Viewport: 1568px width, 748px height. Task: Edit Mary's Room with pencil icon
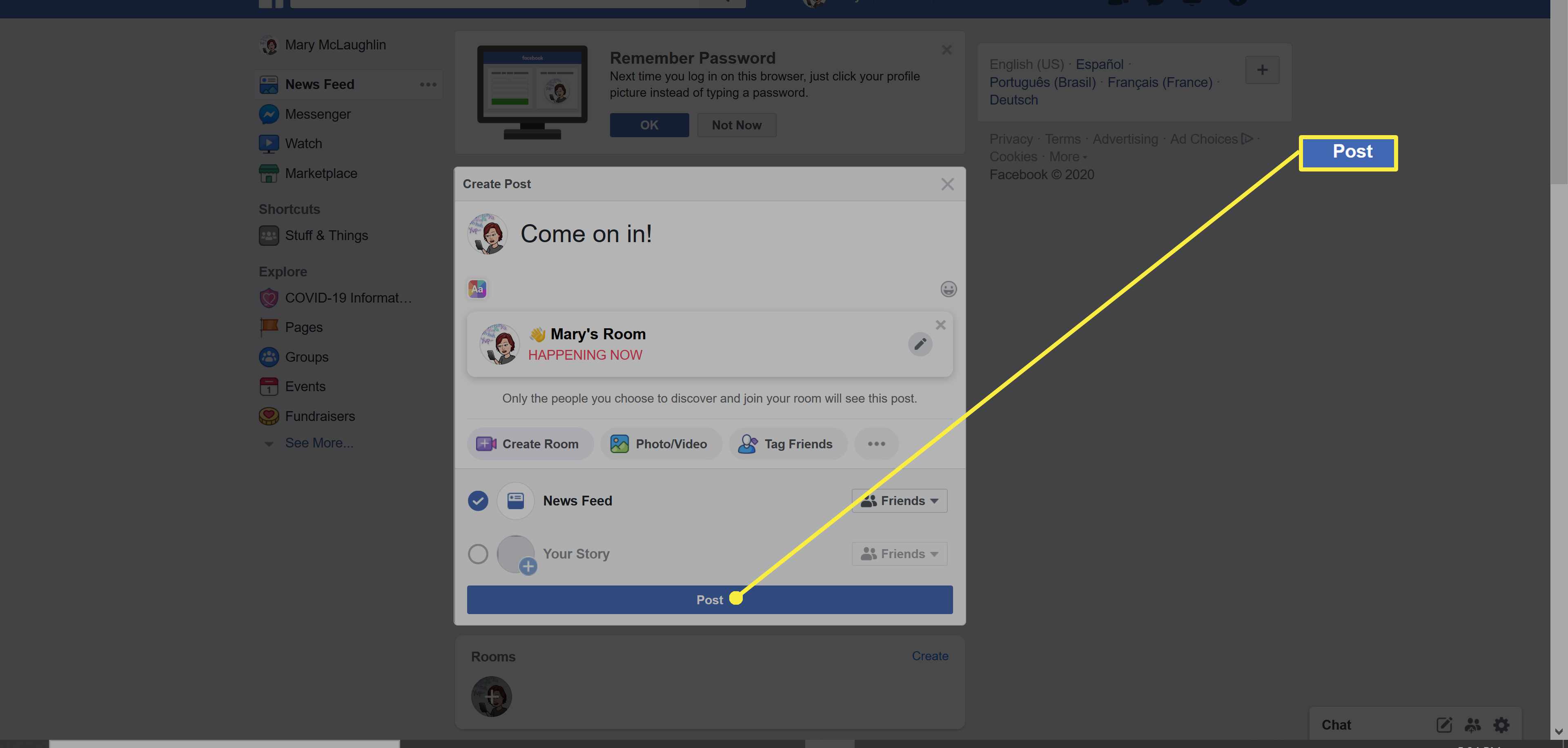[x=920, y=344]
